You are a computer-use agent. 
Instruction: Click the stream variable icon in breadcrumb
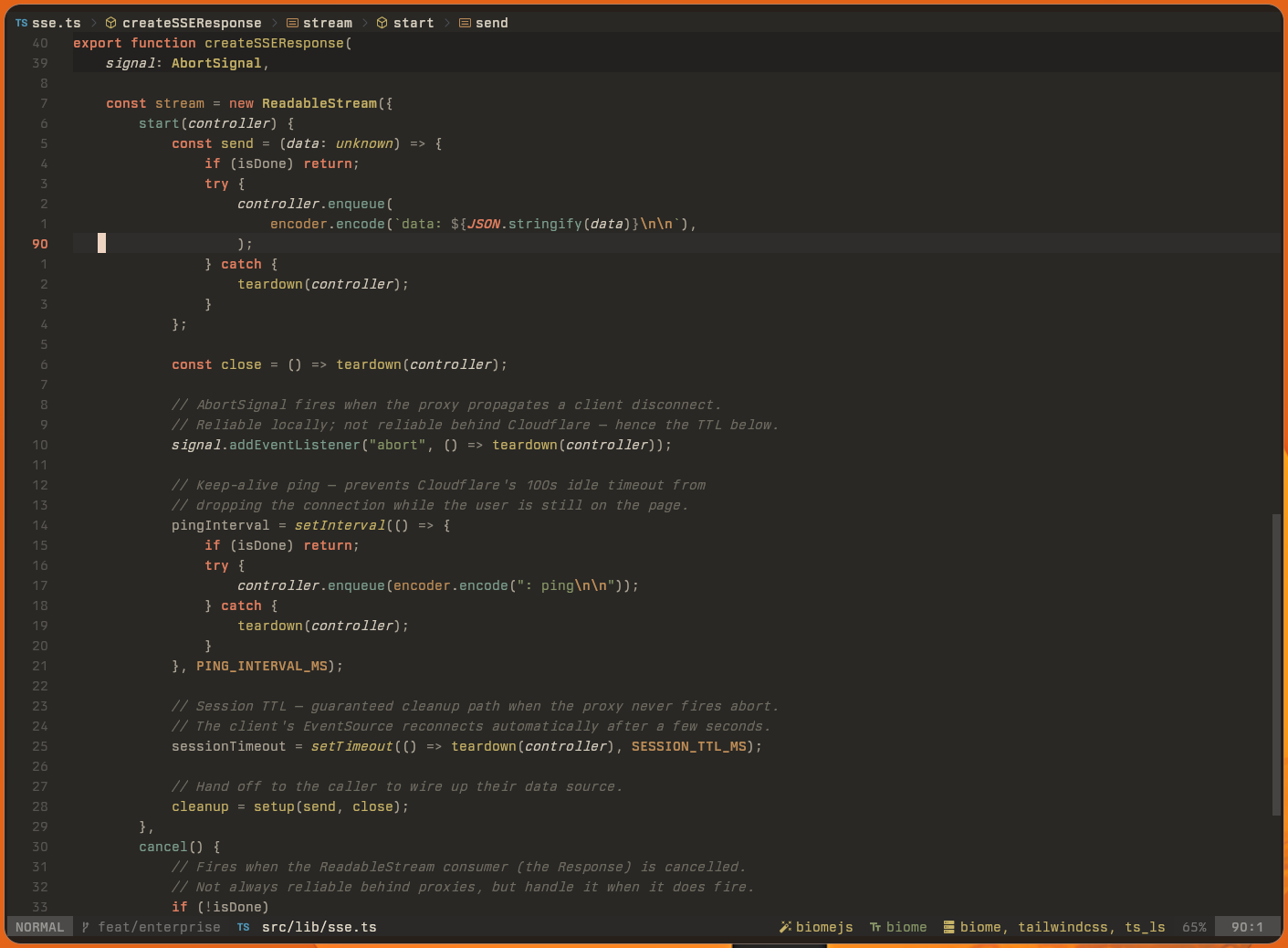(x=292, y=23)
